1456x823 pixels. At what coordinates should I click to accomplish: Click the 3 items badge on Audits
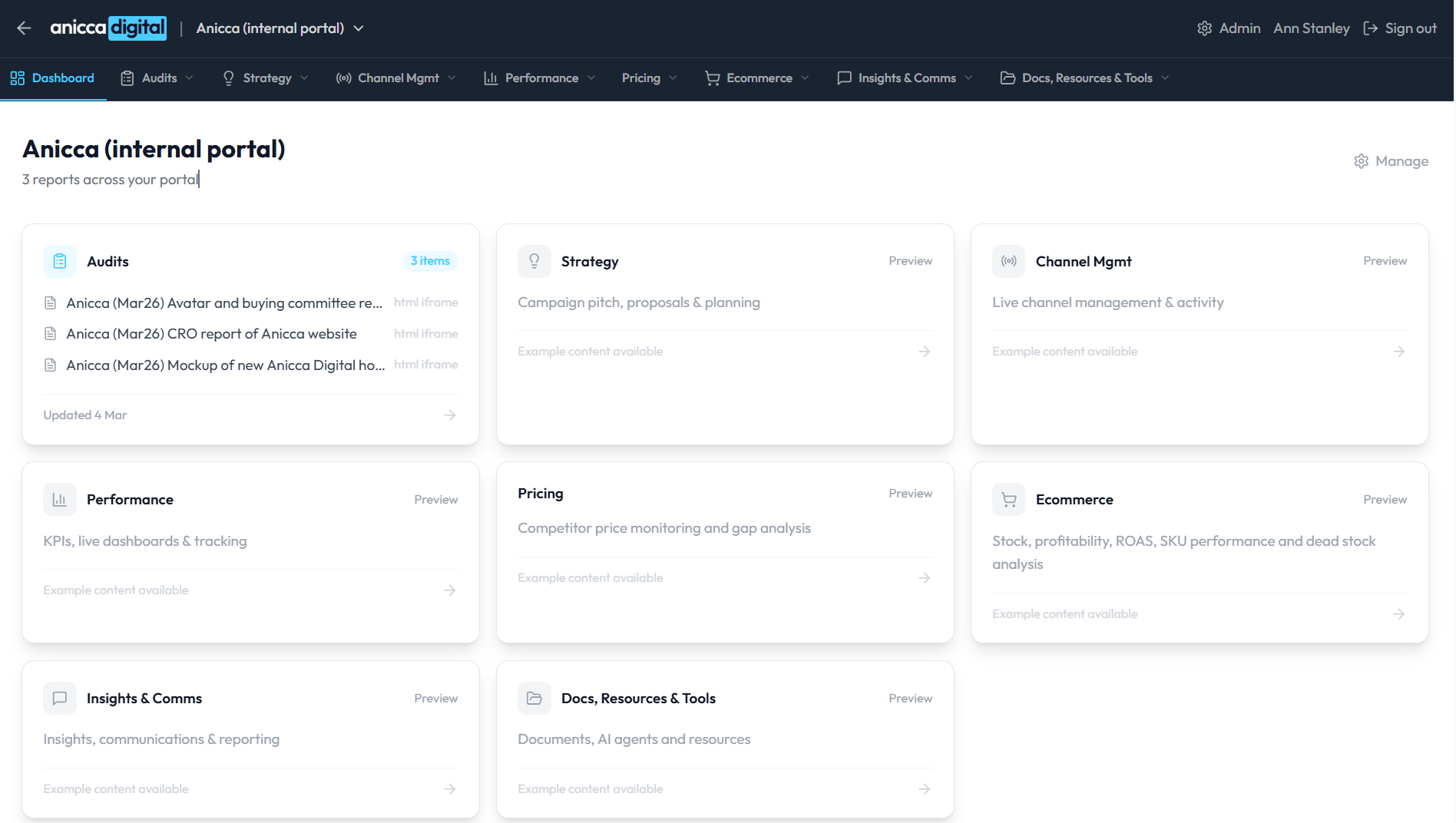[x=430, y=261]
